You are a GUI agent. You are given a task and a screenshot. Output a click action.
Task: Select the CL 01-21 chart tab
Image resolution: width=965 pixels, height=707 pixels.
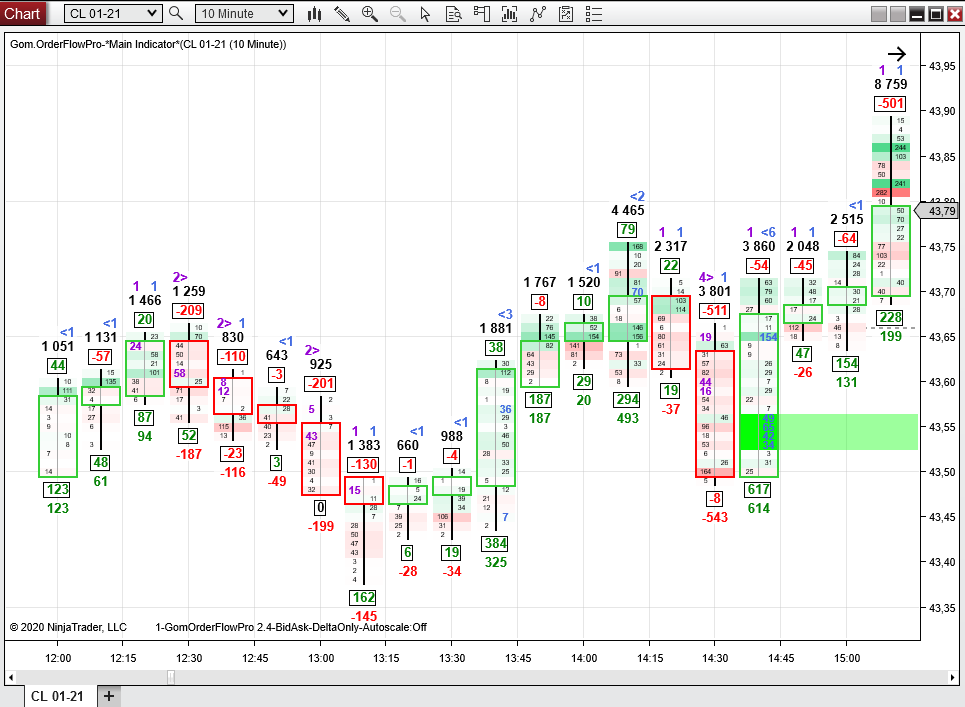tap(57, 696)
